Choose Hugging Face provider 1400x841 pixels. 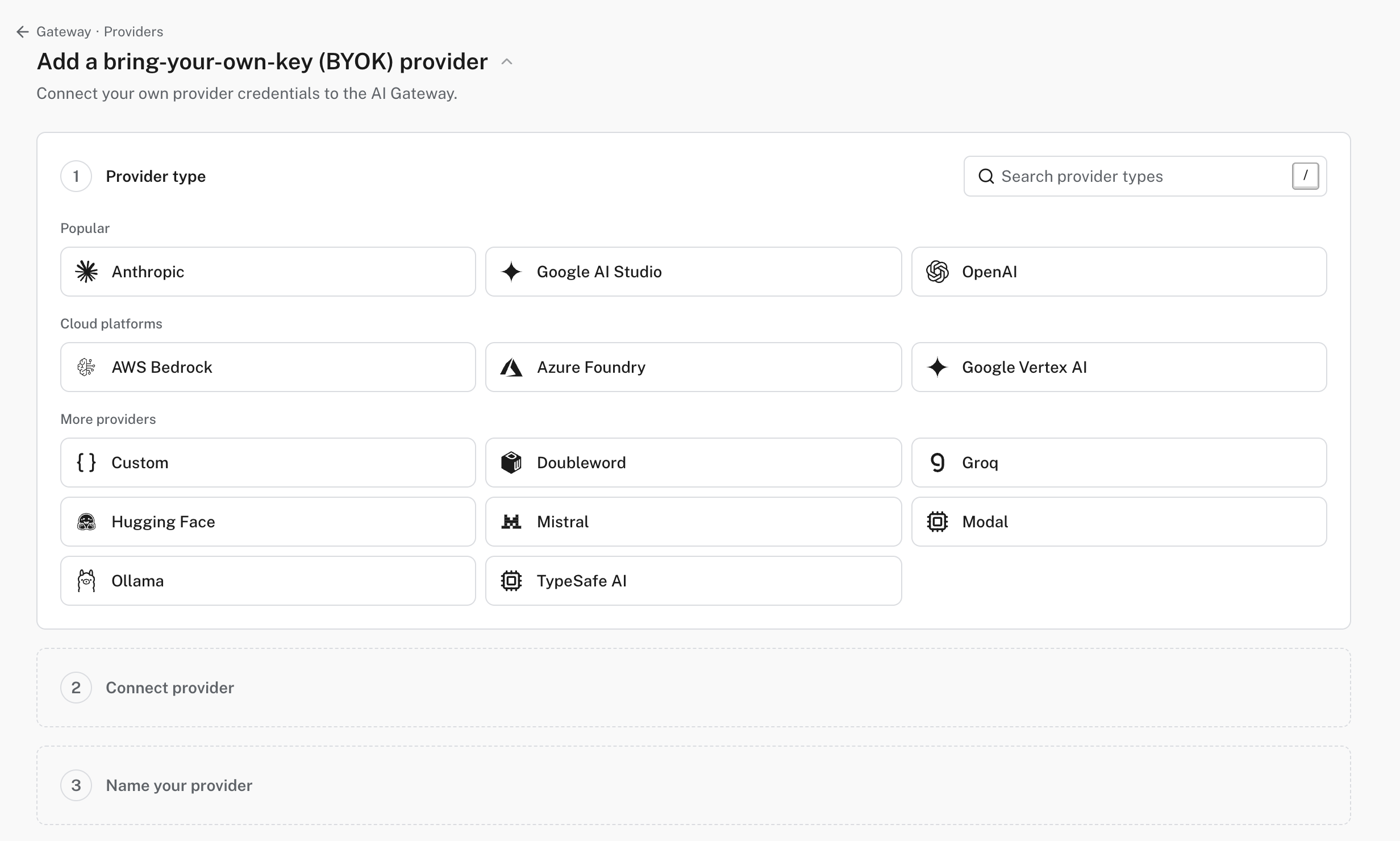(x=268, y=522)
